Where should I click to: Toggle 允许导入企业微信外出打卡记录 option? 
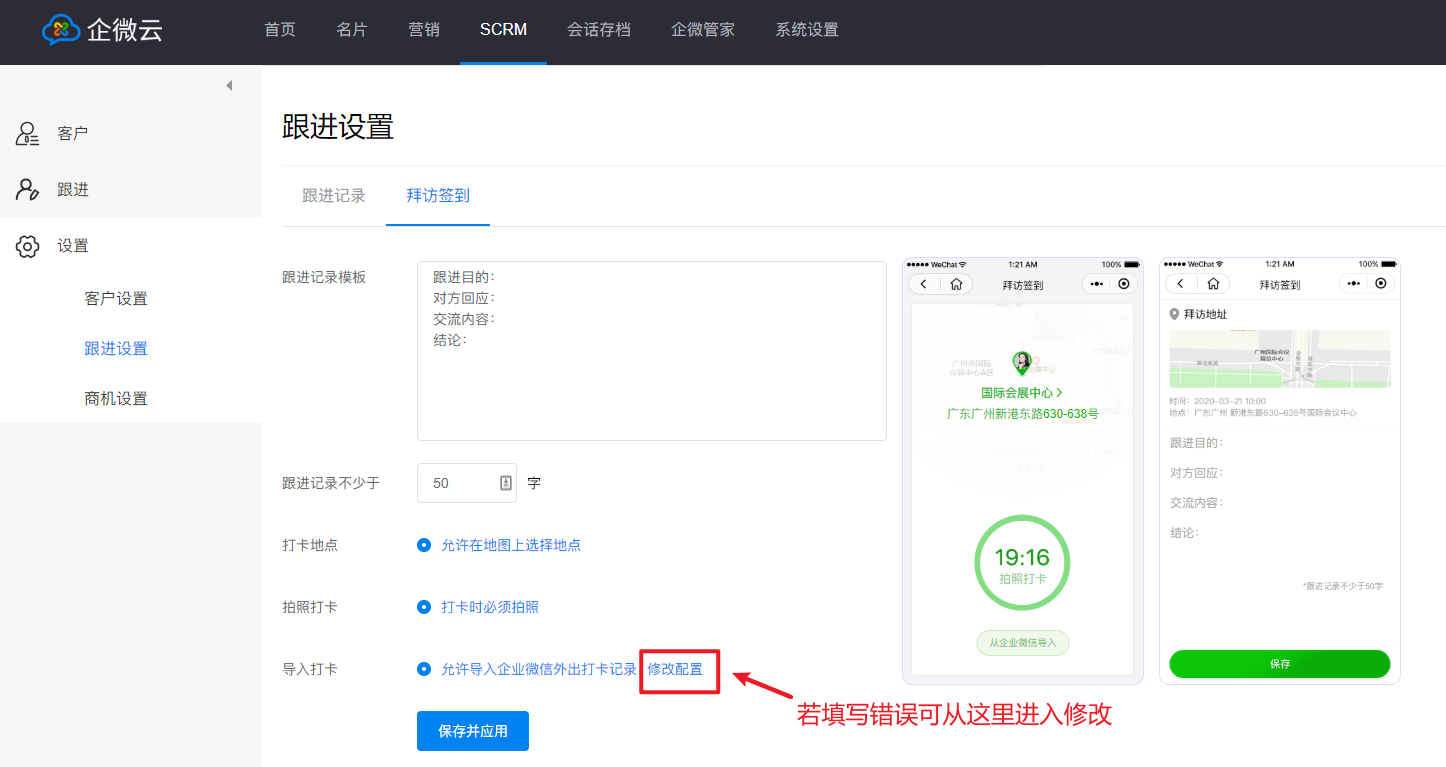424,669
